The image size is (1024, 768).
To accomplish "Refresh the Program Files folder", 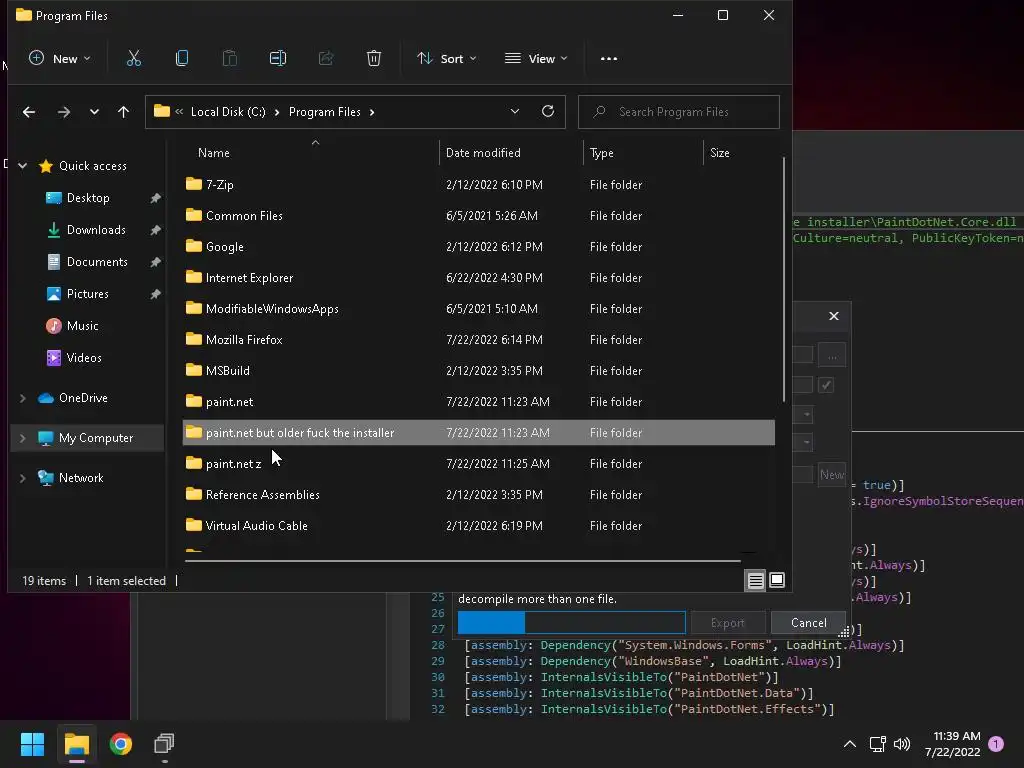I will pos(548,112).
